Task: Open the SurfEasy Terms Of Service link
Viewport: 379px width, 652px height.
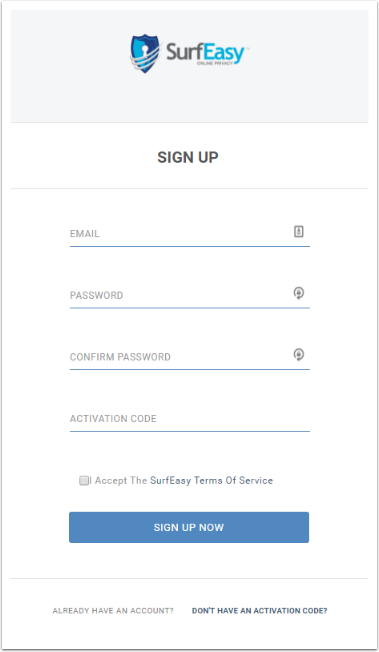Action: (211, 481)
